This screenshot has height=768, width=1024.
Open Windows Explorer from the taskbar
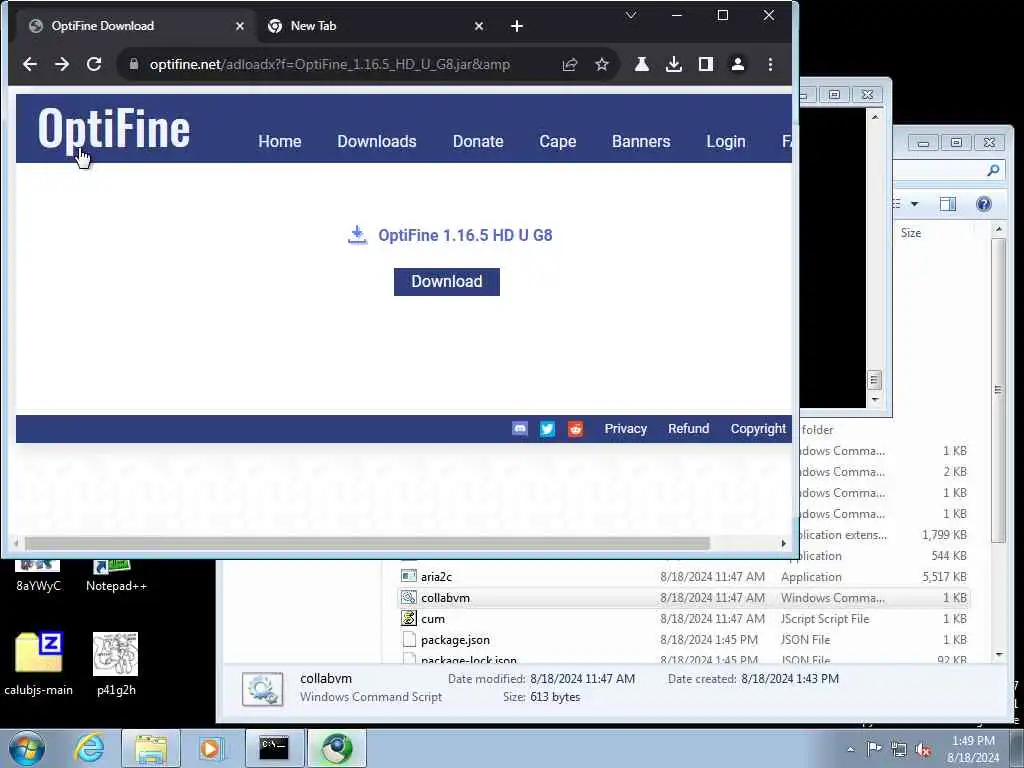[151, 748]
